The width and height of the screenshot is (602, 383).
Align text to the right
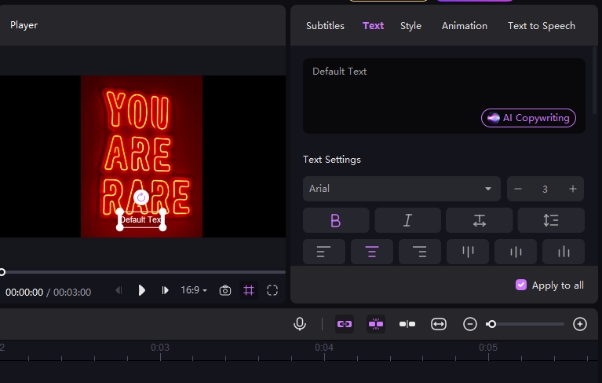pyautogui.click(x=420, y=252)
